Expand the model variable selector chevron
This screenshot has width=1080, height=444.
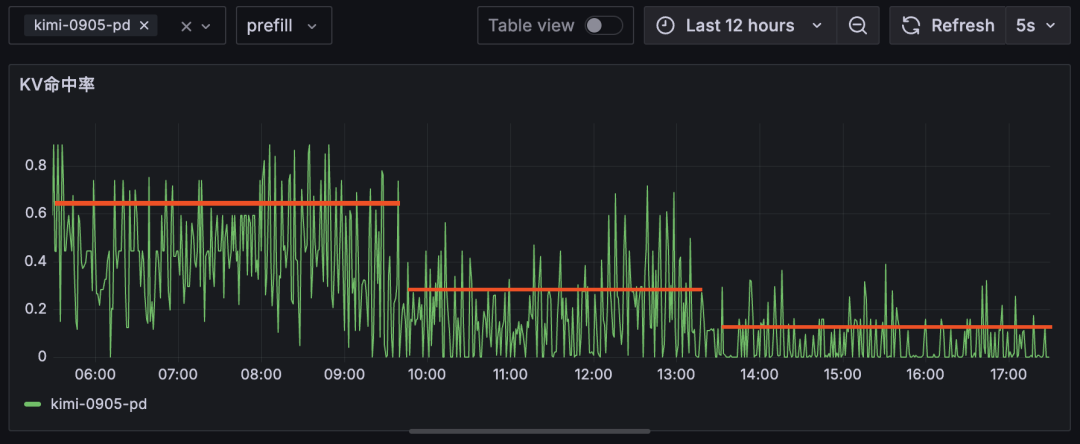[206, 26]
